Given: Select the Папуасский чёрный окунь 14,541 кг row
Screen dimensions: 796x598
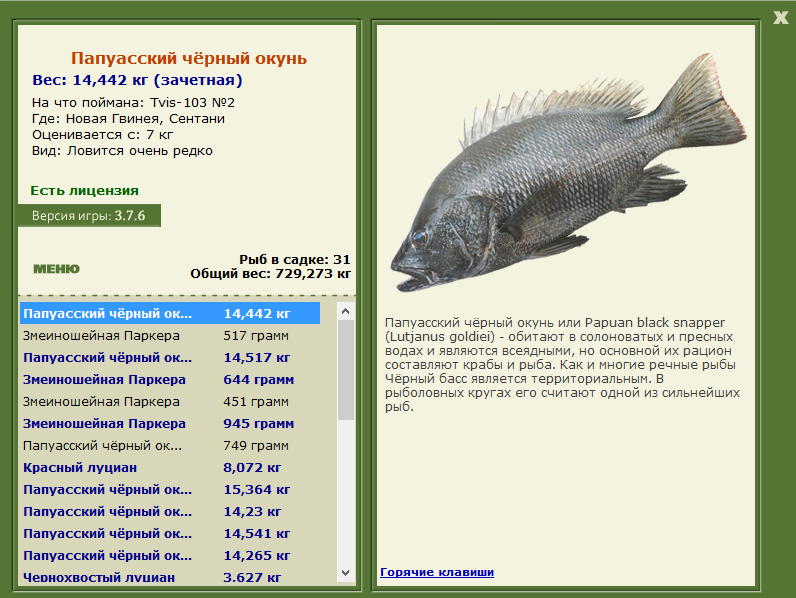Looking at the screenshot, I should tap(170, 534).
